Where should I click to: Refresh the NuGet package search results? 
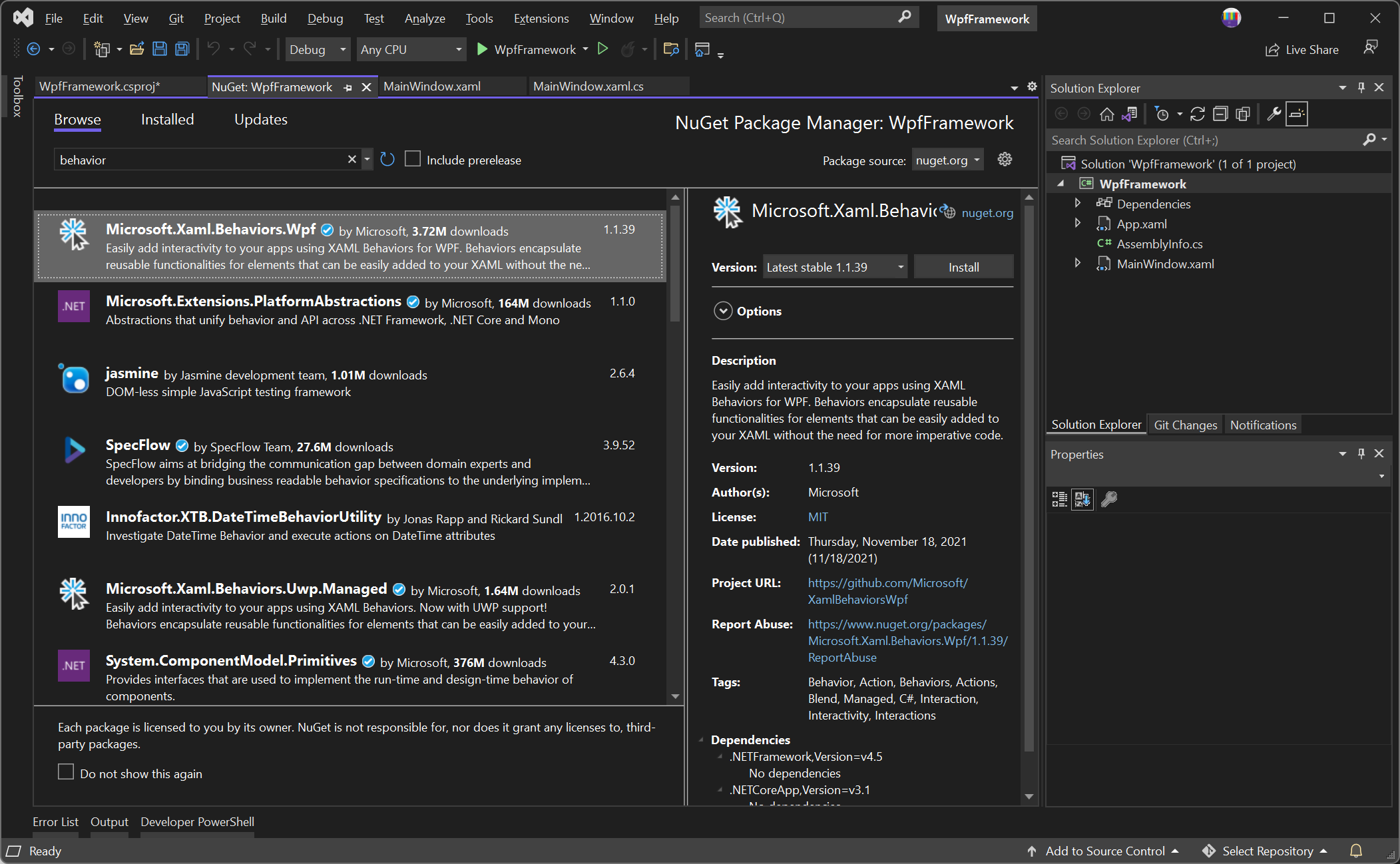(x=387, y=160)
